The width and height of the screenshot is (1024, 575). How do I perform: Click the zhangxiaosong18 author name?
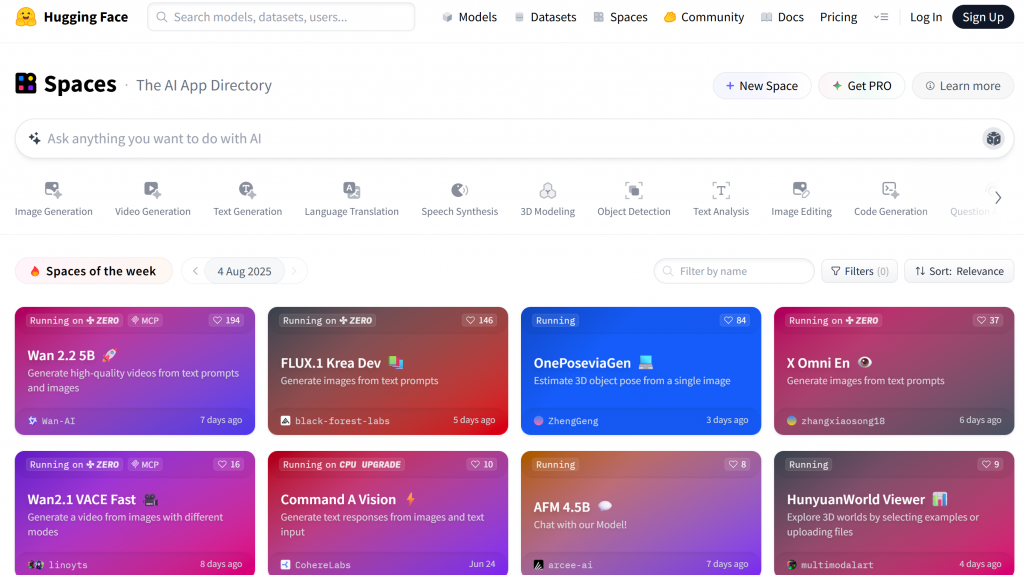(x=842, y=421)
